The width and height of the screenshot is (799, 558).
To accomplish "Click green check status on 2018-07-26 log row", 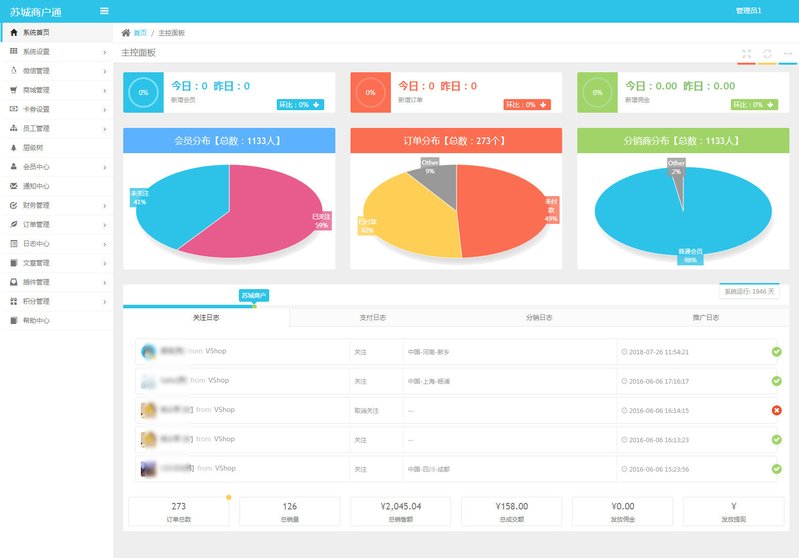I will coord(776,352).
